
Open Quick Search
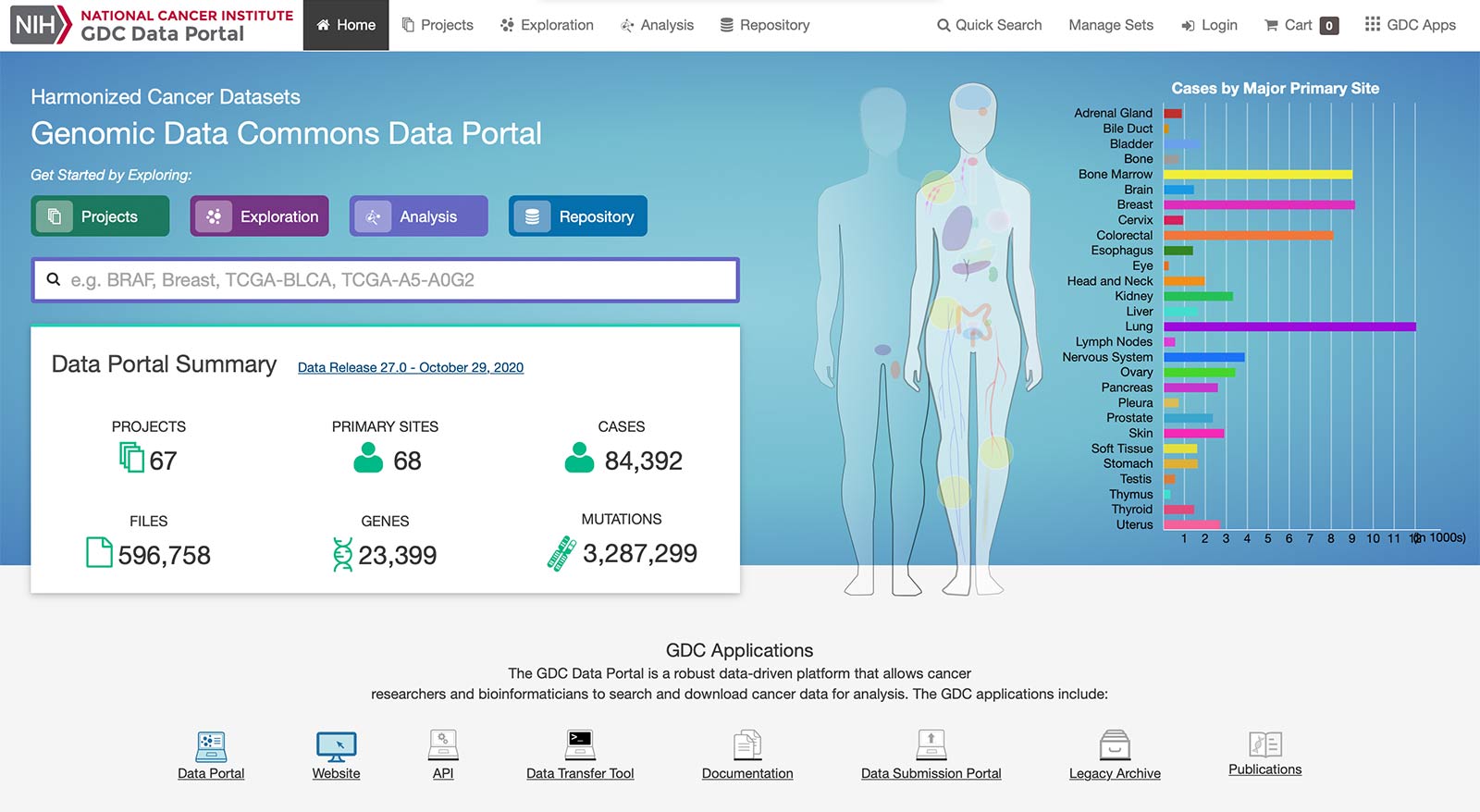point(989,25)
